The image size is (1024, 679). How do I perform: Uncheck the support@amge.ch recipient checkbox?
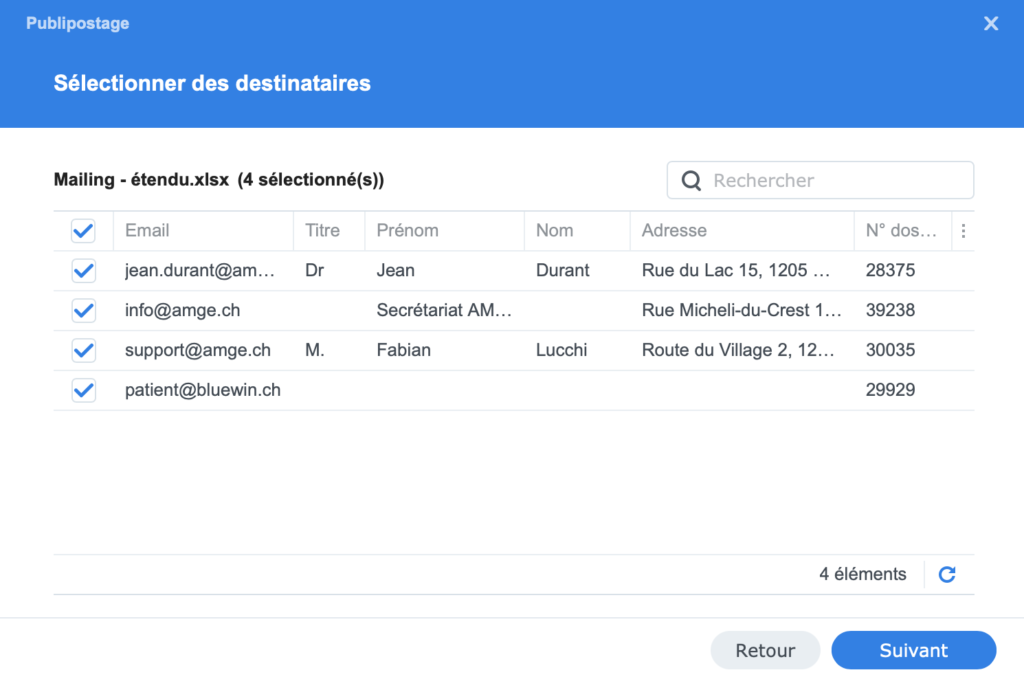(84, 350)
